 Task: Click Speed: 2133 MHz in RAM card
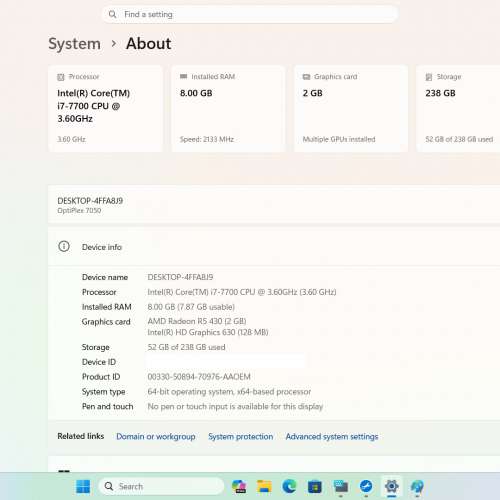tap(207, 139)
